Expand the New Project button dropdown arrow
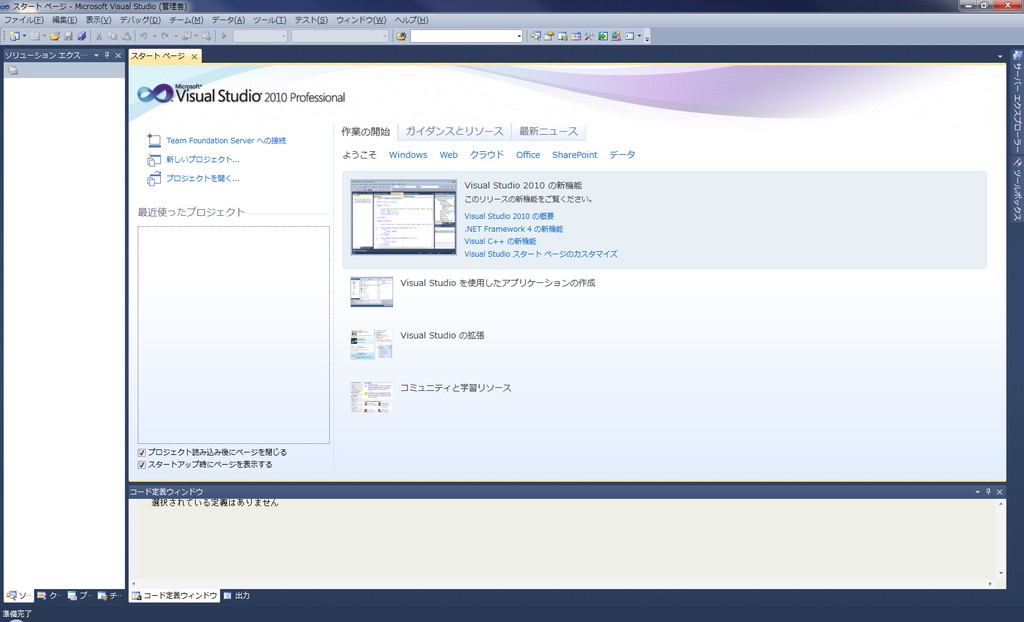Viewport: 1024px width, 622px height. click(25, 36)
